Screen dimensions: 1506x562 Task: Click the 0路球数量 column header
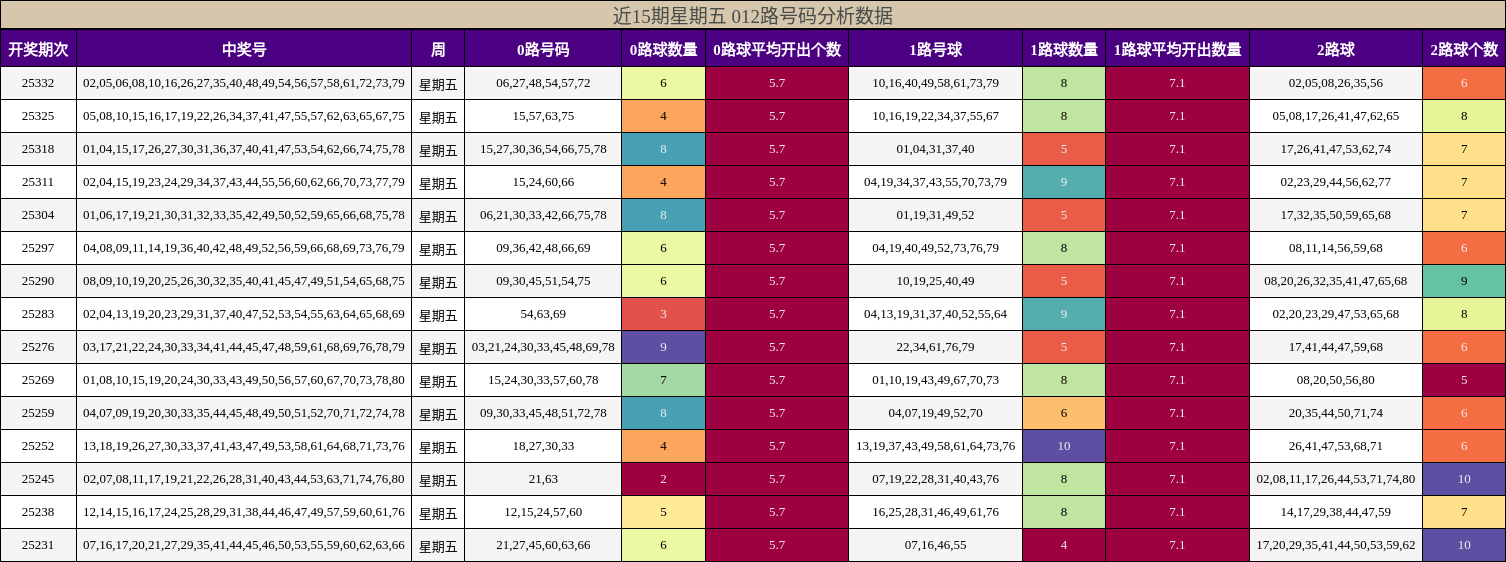[663, 49]
